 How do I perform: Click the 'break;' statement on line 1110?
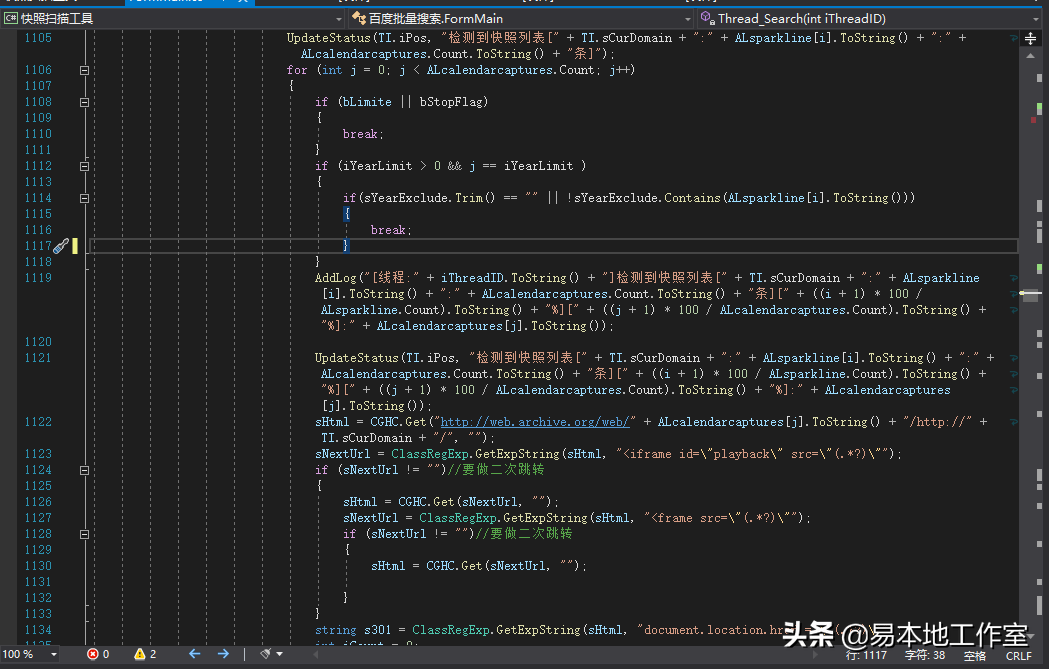[363, 134]
